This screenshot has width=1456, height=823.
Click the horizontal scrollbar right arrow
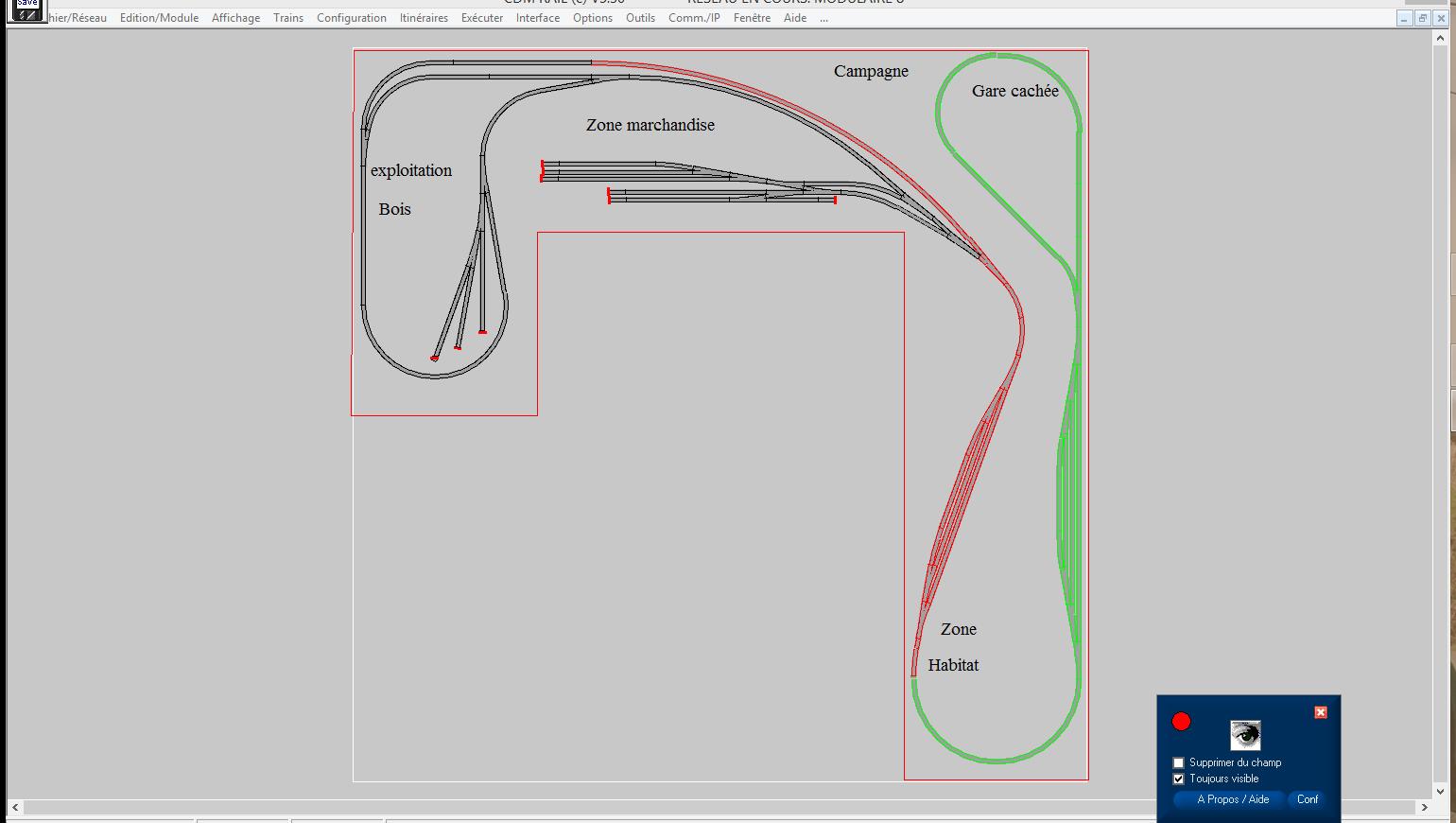(x=1424, y=807)
